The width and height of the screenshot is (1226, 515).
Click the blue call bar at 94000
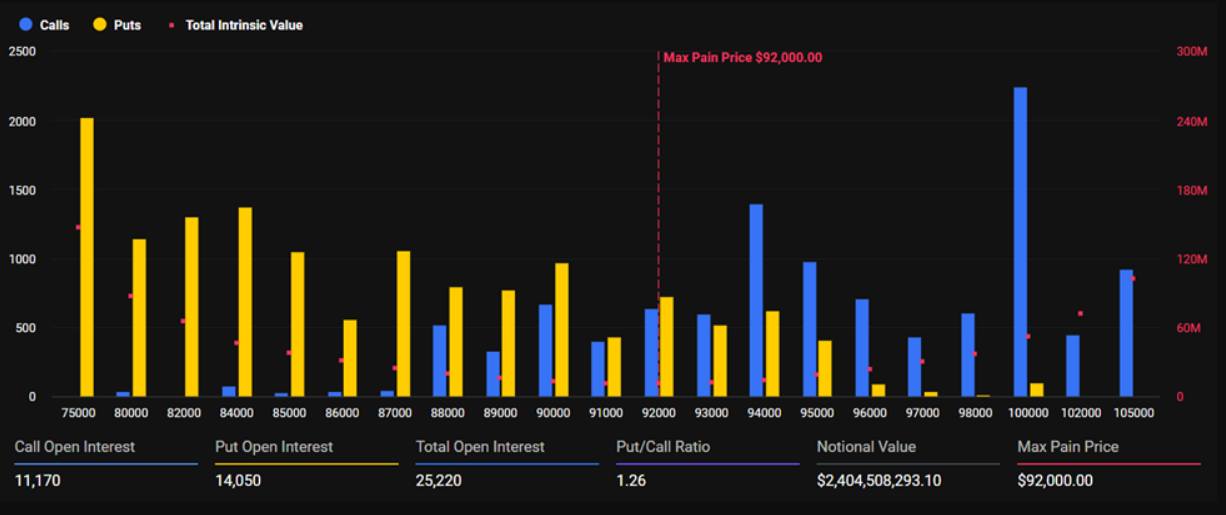(756, 300)
